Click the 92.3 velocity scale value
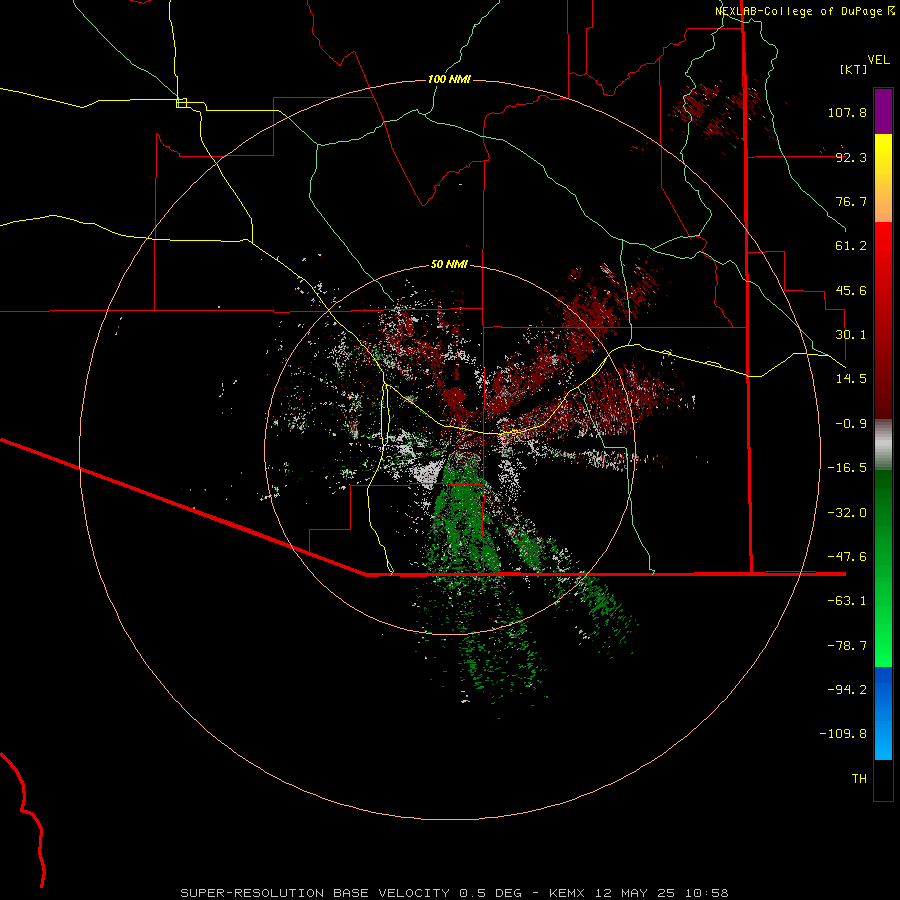The image size is (900, 900). tap(851, 157)
